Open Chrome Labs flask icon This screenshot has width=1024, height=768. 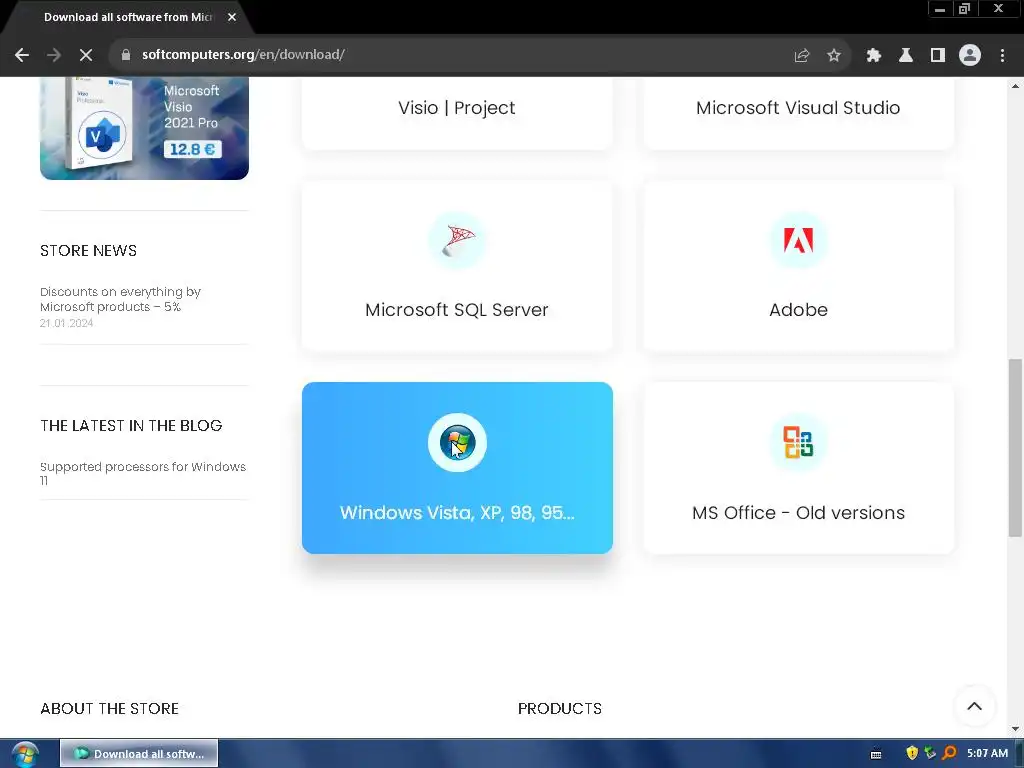[x=906, y=56]
